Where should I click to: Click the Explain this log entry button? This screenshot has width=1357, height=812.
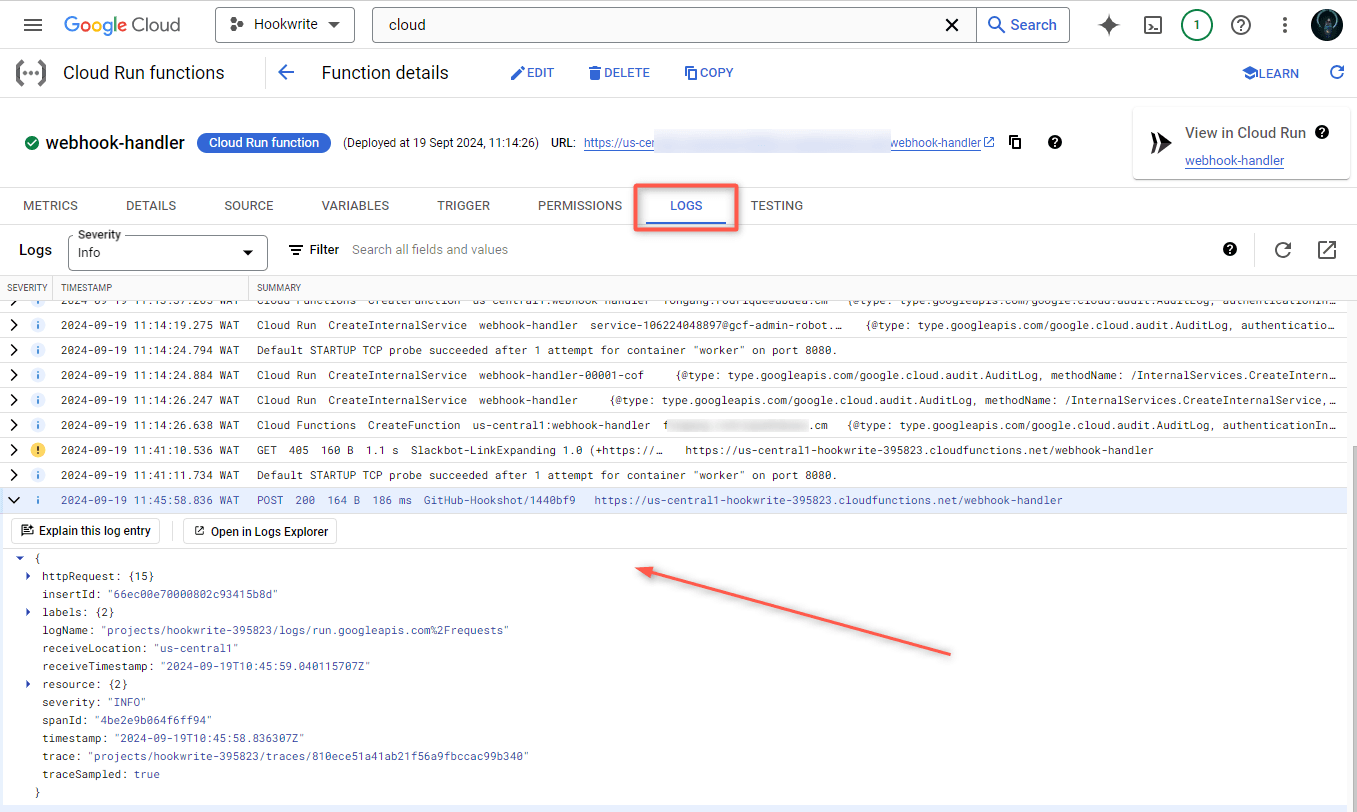coord(85,530)
